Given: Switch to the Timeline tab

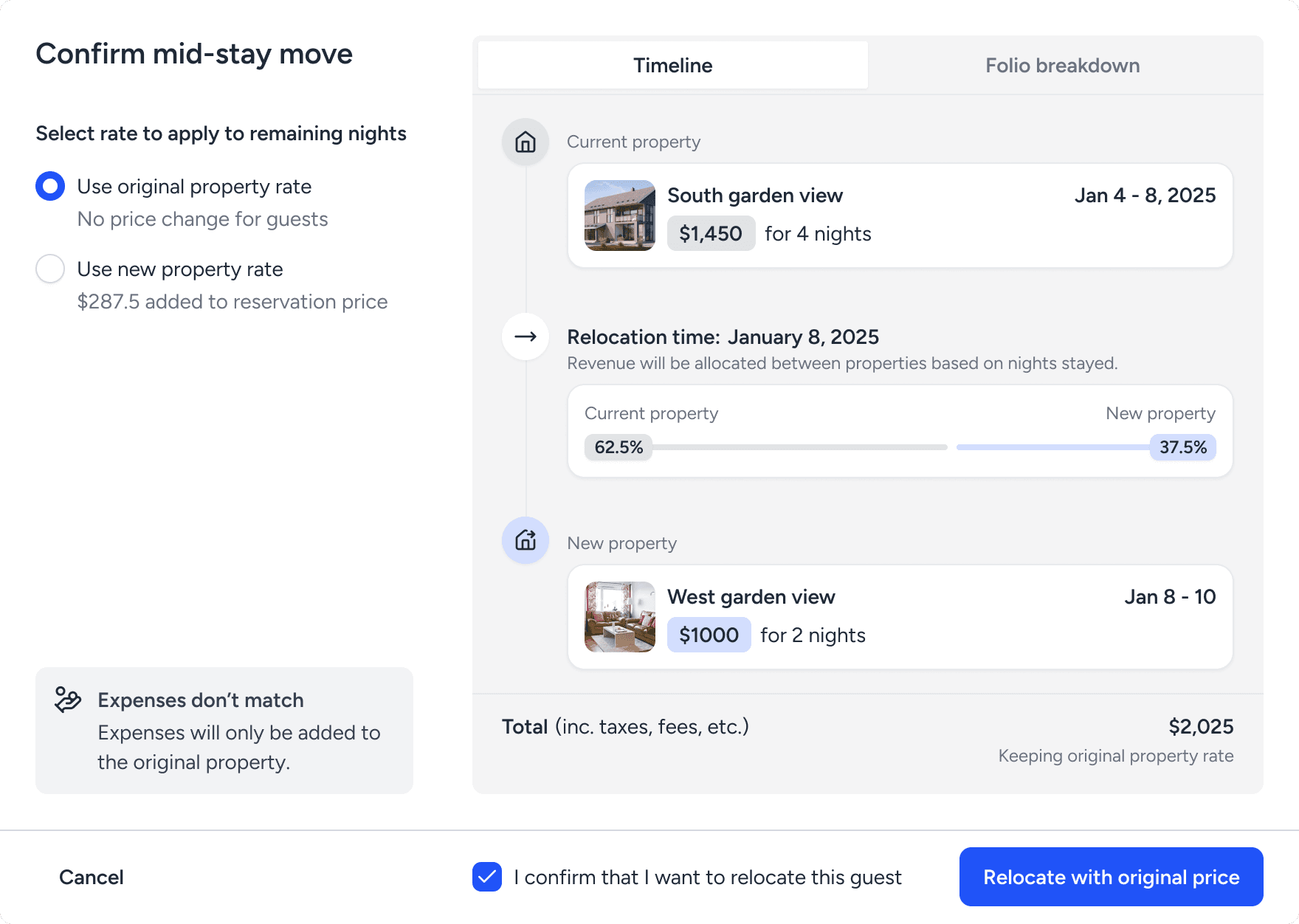Looking at the screenshot, I should (673, 65).
